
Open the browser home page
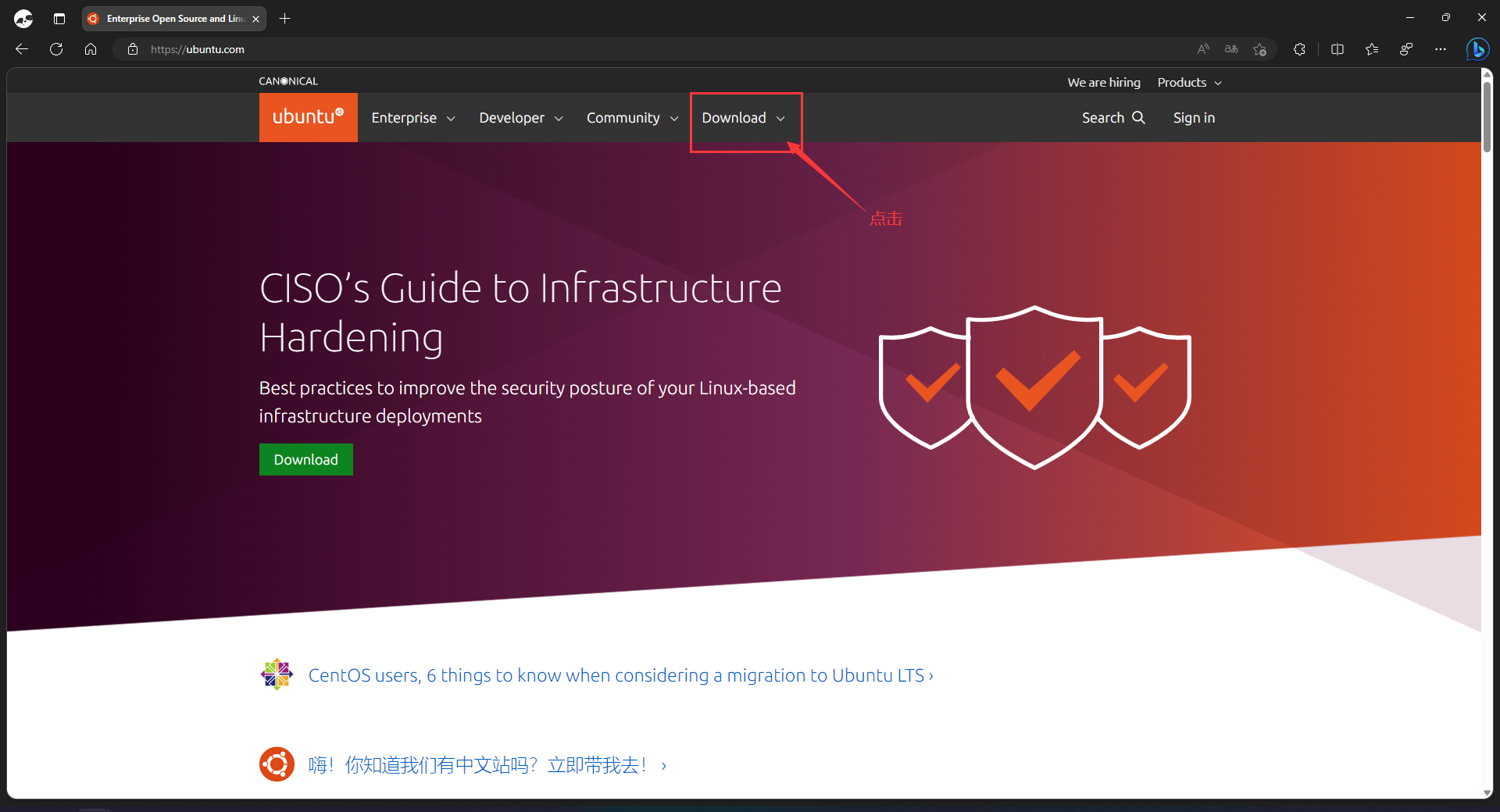coord(91,49)
